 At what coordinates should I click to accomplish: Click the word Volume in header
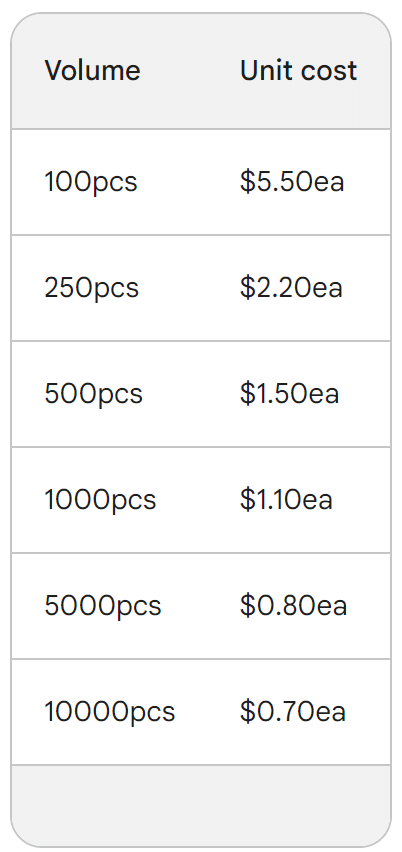click(92, 71)
